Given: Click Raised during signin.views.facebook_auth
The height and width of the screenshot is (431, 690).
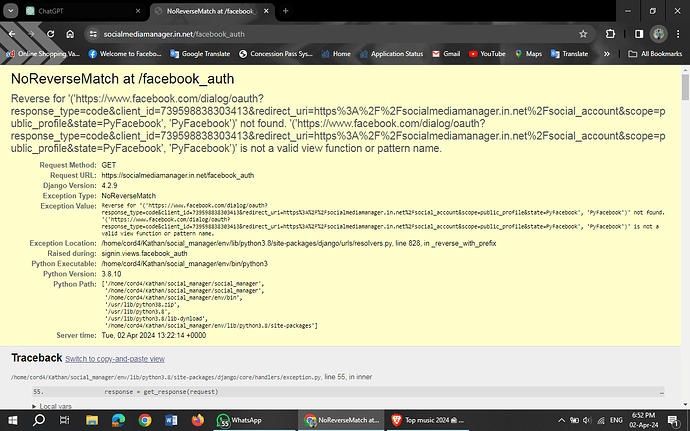Looking at the screenshot, I should [x=144, y=253].
